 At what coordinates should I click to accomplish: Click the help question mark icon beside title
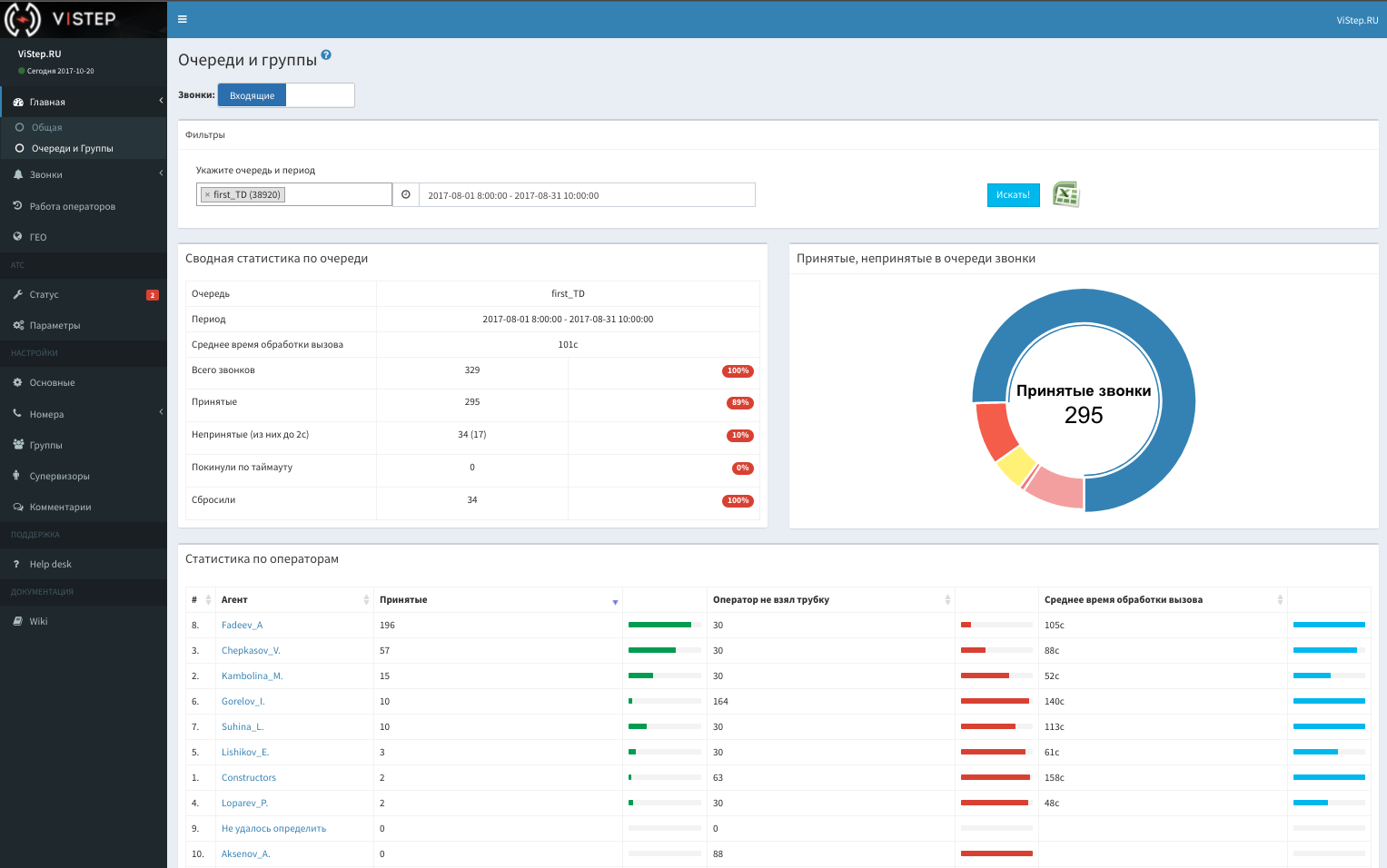(x=326, y=55)
